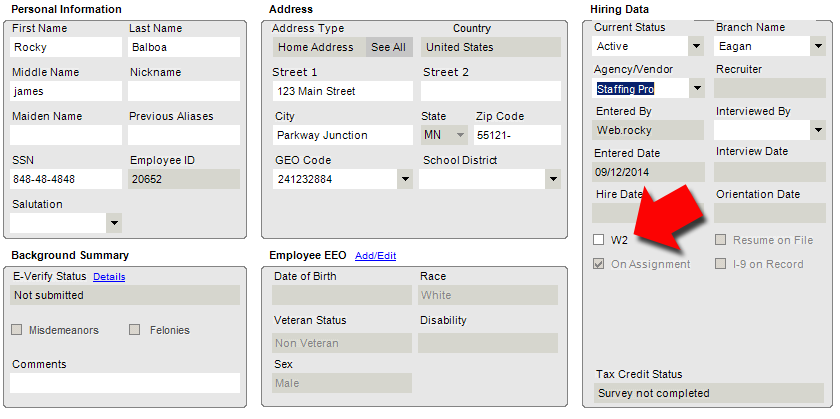Expand the GEO Code dropdown

pyautogui.click(x=405, y=179)
